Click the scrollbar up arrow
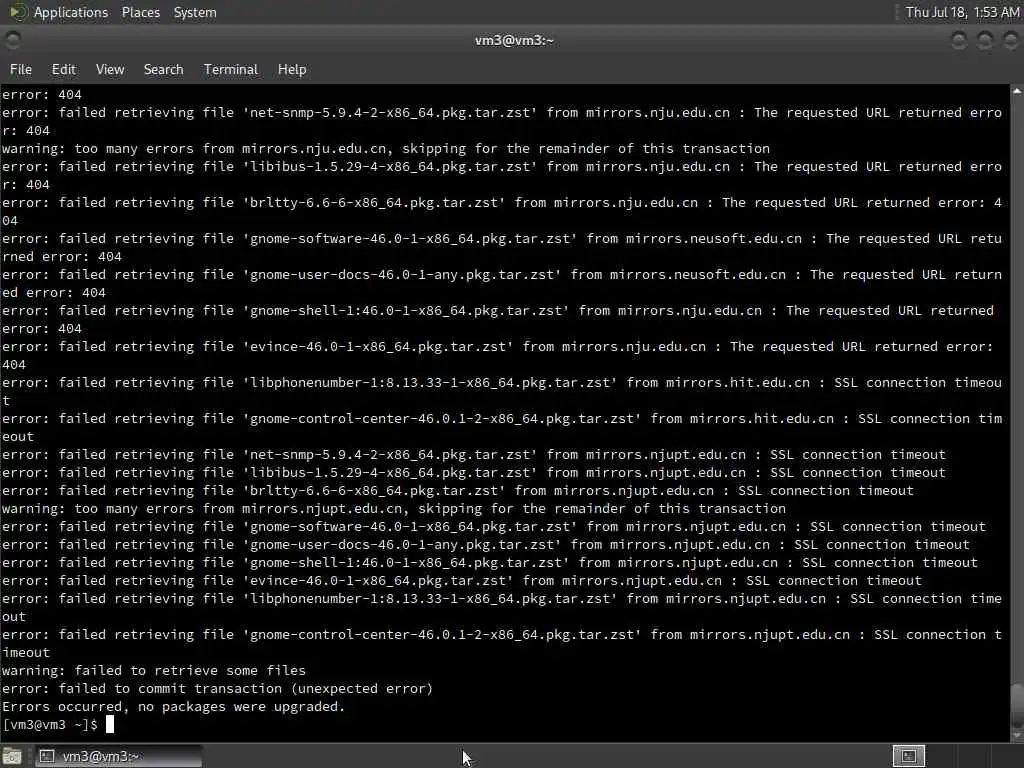1024x768 pixels. click(x=1017, y=91)
